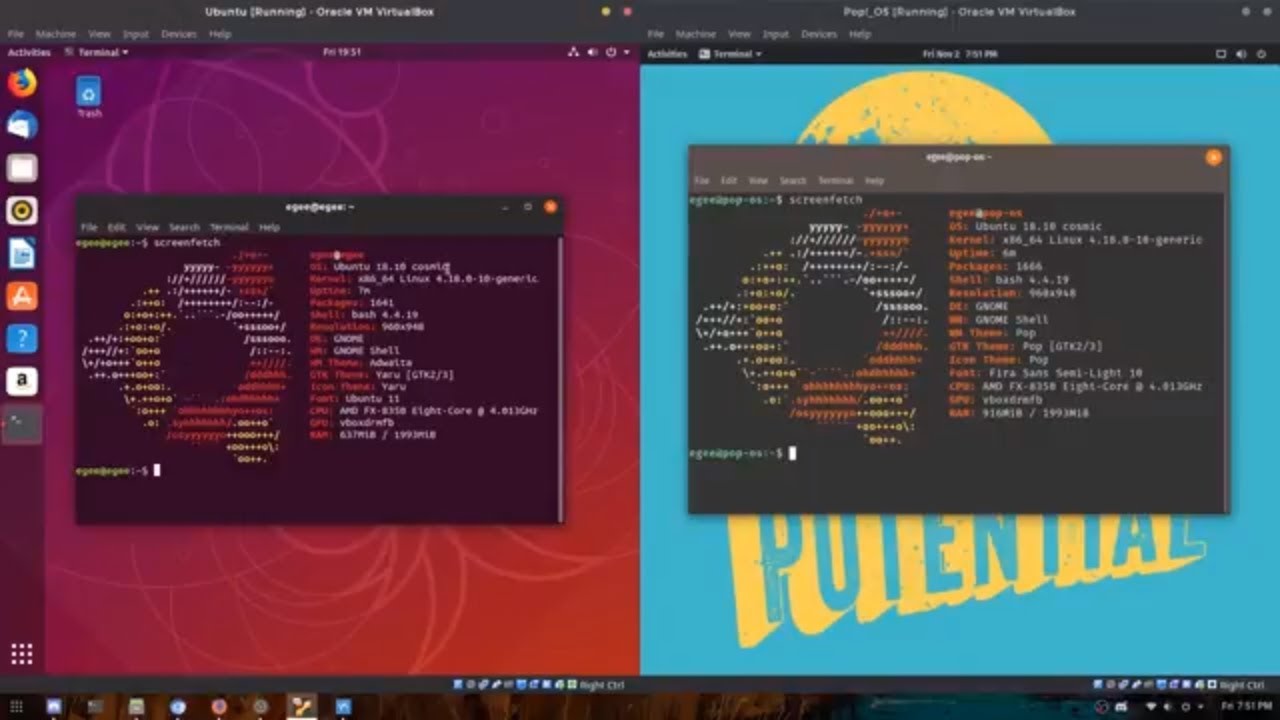The image size is (1280, 720).
Task: Open View menu in the egee@egee terminal
Action: (x=148, y=227)
